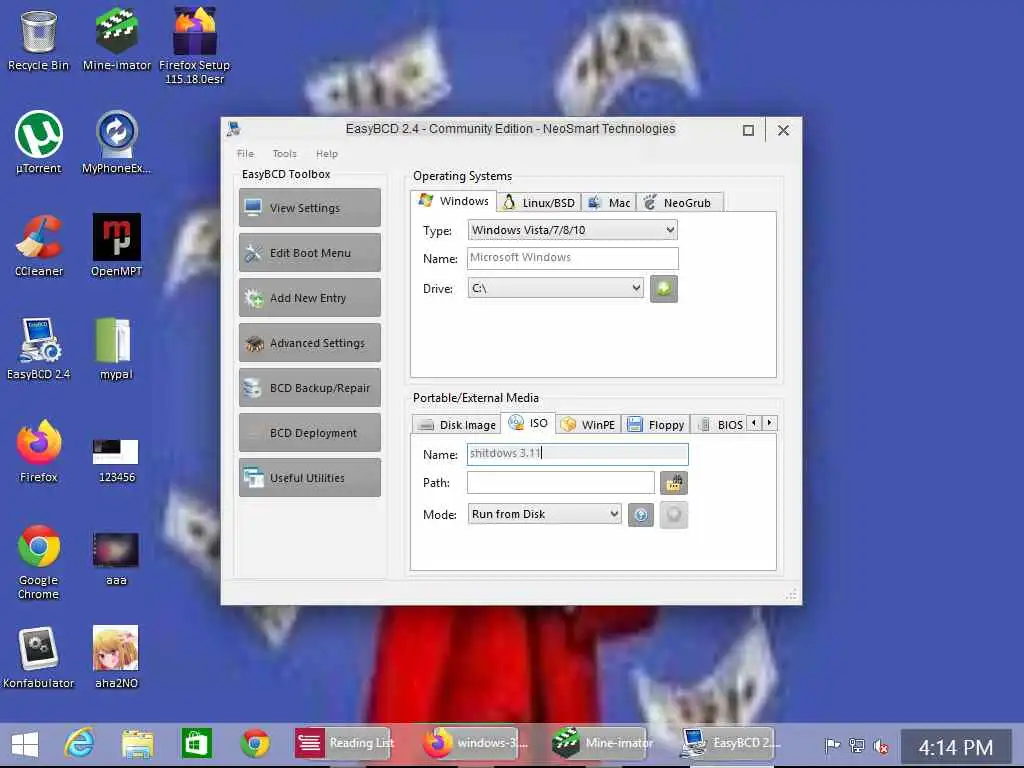Click the network tray icon

pos(857,745)
